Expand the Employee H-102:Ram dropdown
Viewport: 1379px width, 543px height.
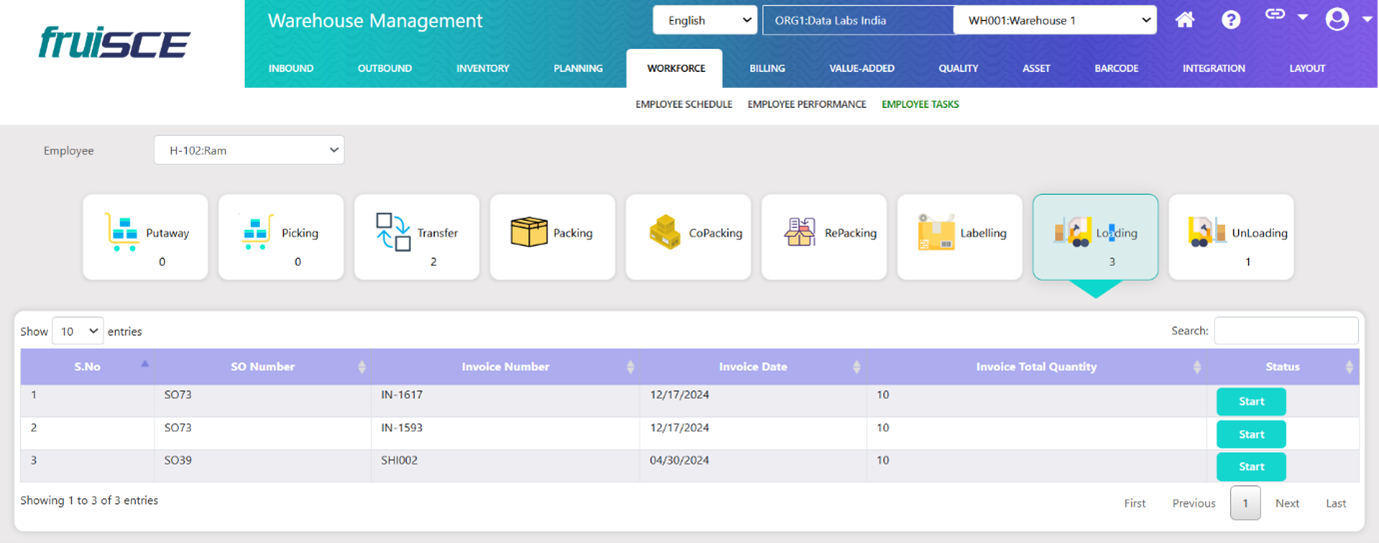(249, 151)
